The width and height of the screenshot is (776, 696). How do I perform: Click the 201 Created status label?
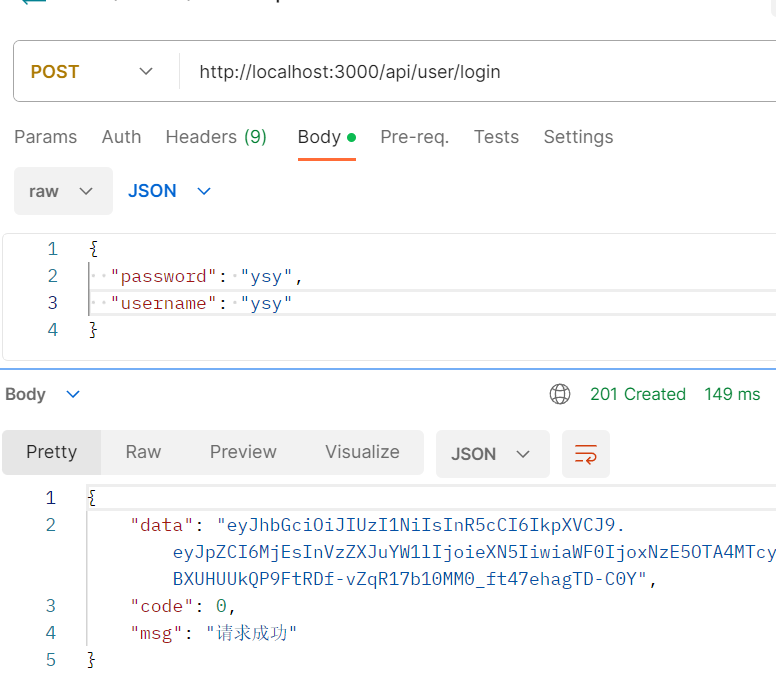pyautogui.click(x=637, y=394)
